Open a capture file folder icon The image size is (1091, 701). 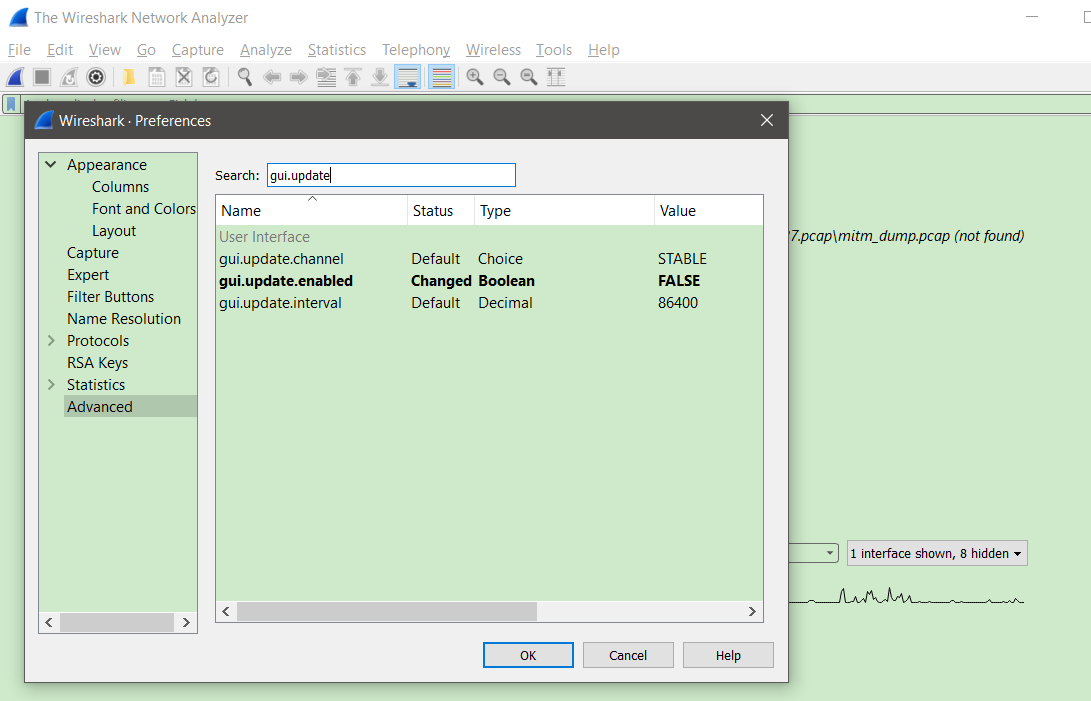coord(129,77)
